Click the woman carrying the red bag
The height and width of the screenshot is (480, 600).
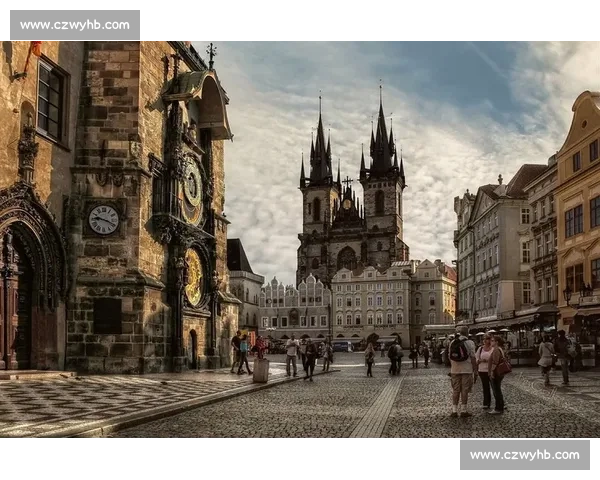[x=495, y=371]
